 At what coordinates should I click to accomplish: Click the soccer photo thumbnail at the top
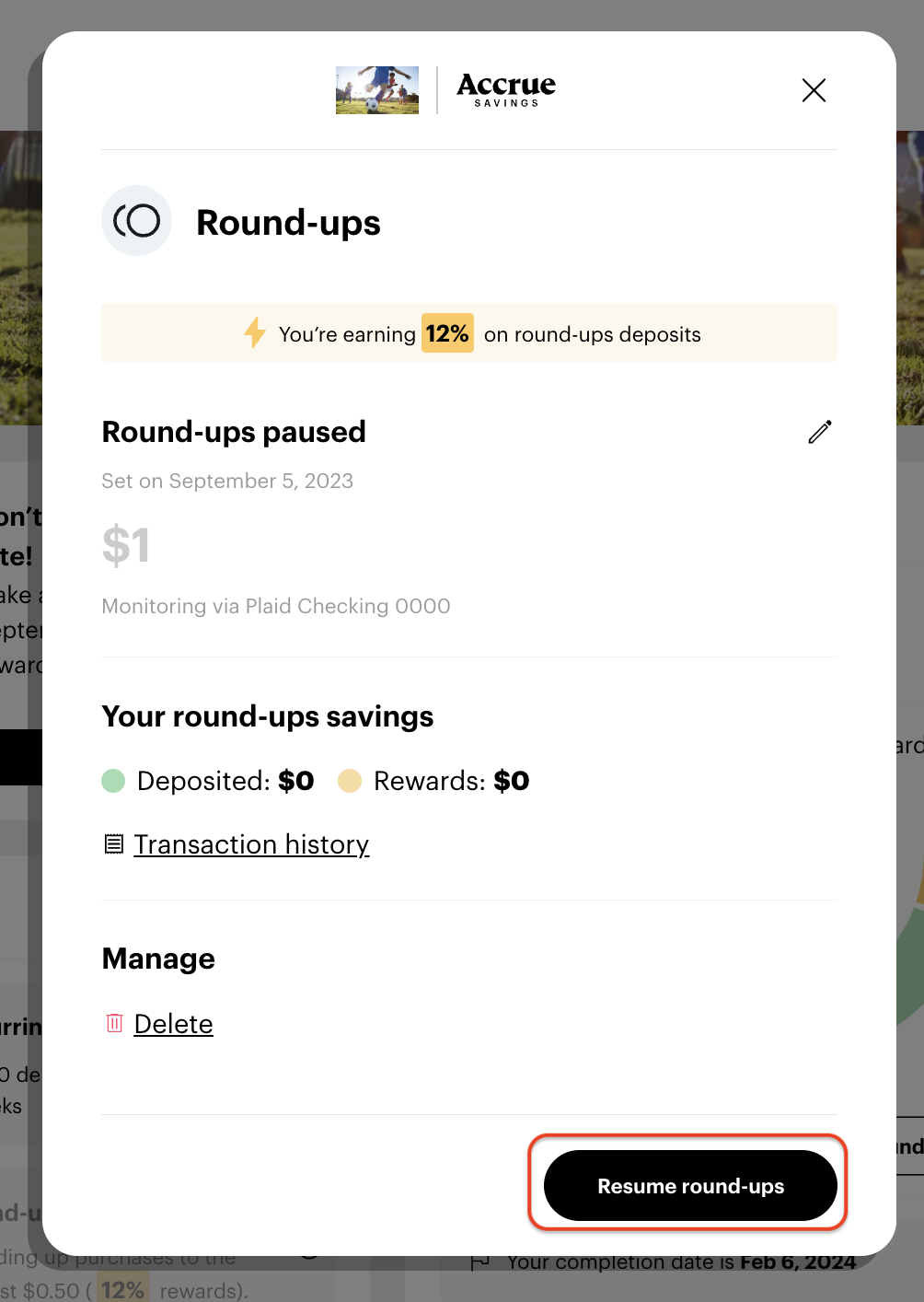tap(377, 90)
